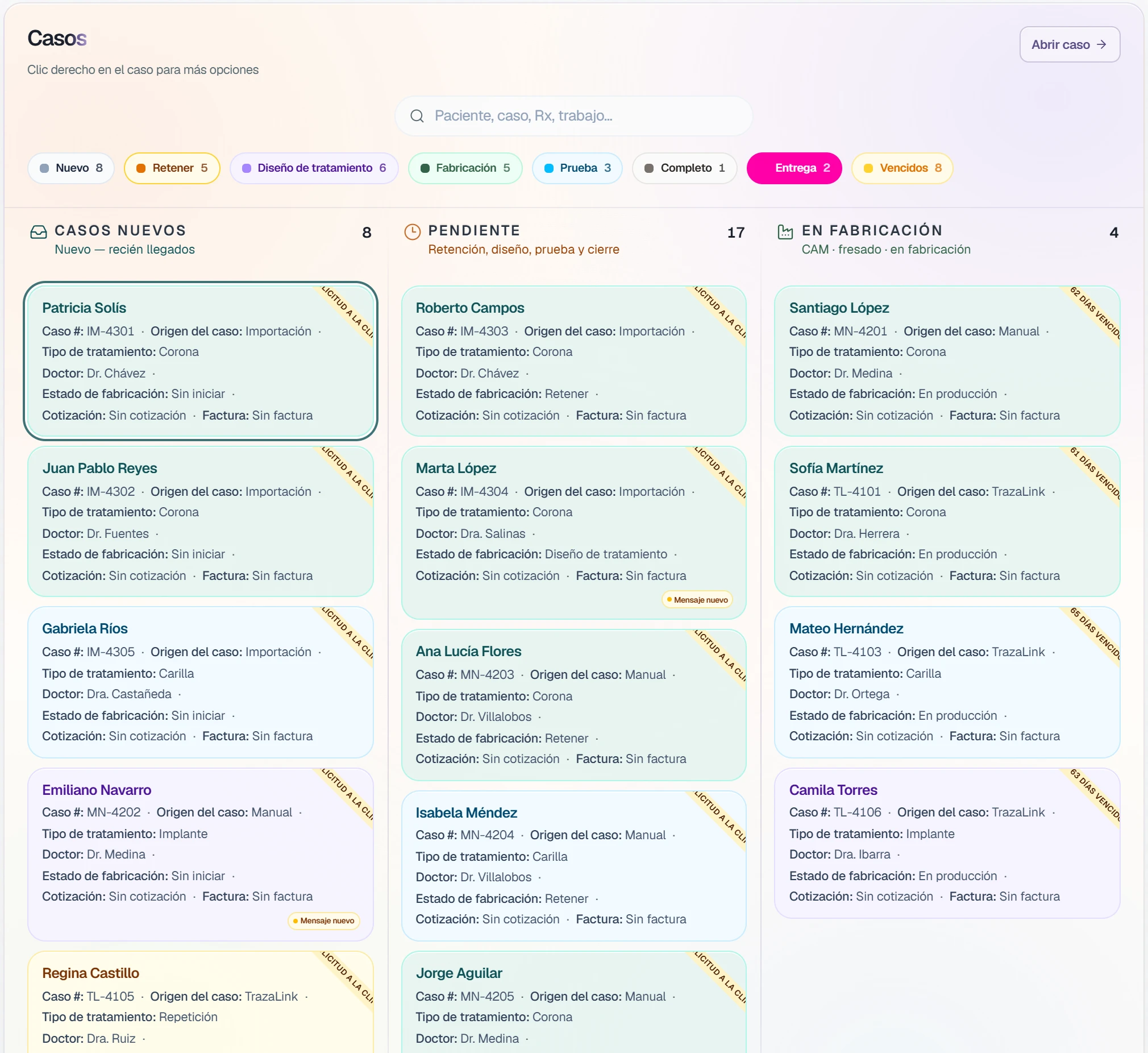Image resolution: width=1148 pixels, height=1053 pixels.
Task: Filter cases by Prueba 3
Action: coord(577,168)
